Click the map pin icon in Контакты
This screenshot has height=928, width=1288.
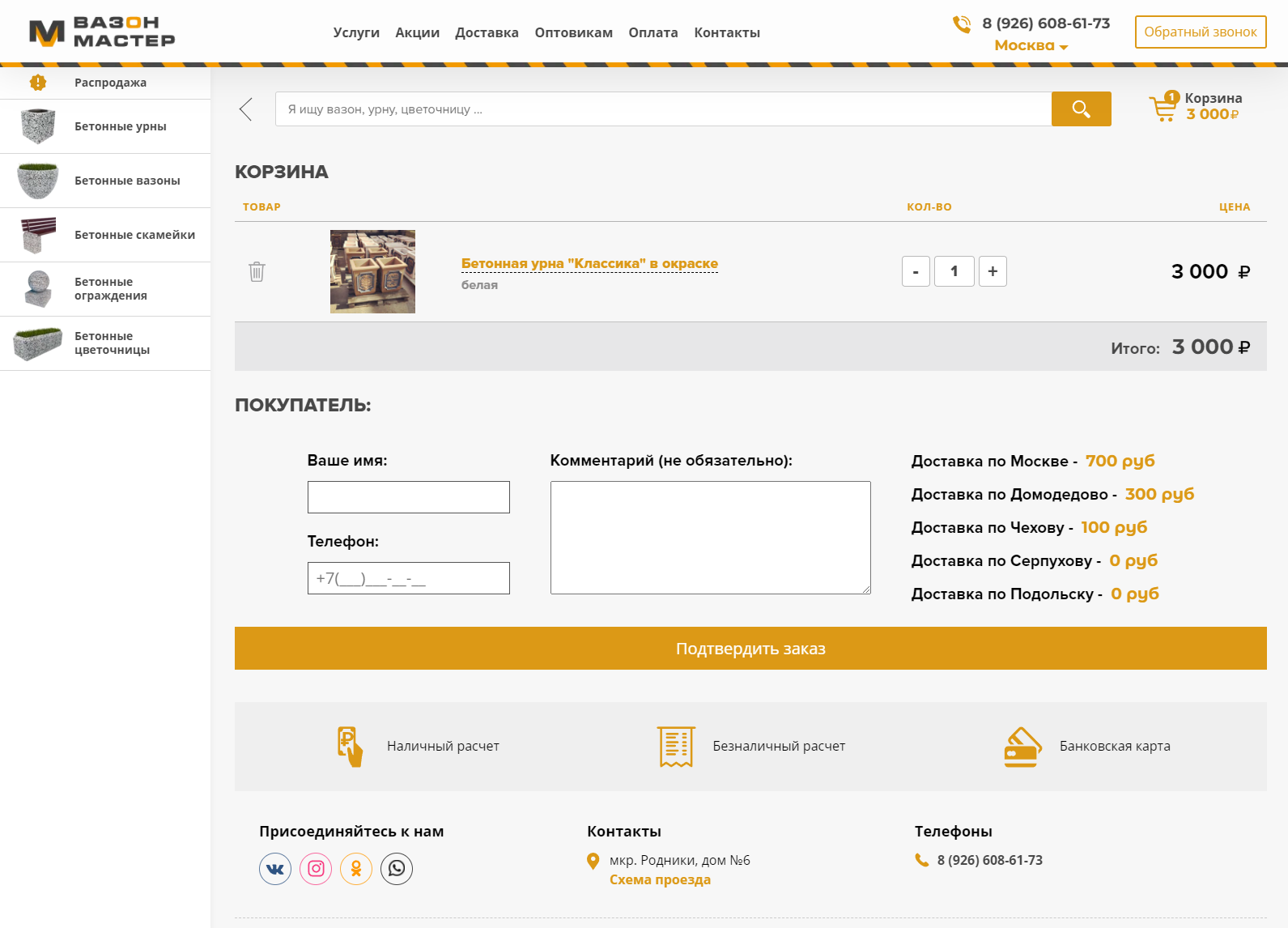(x=593, y=861)
